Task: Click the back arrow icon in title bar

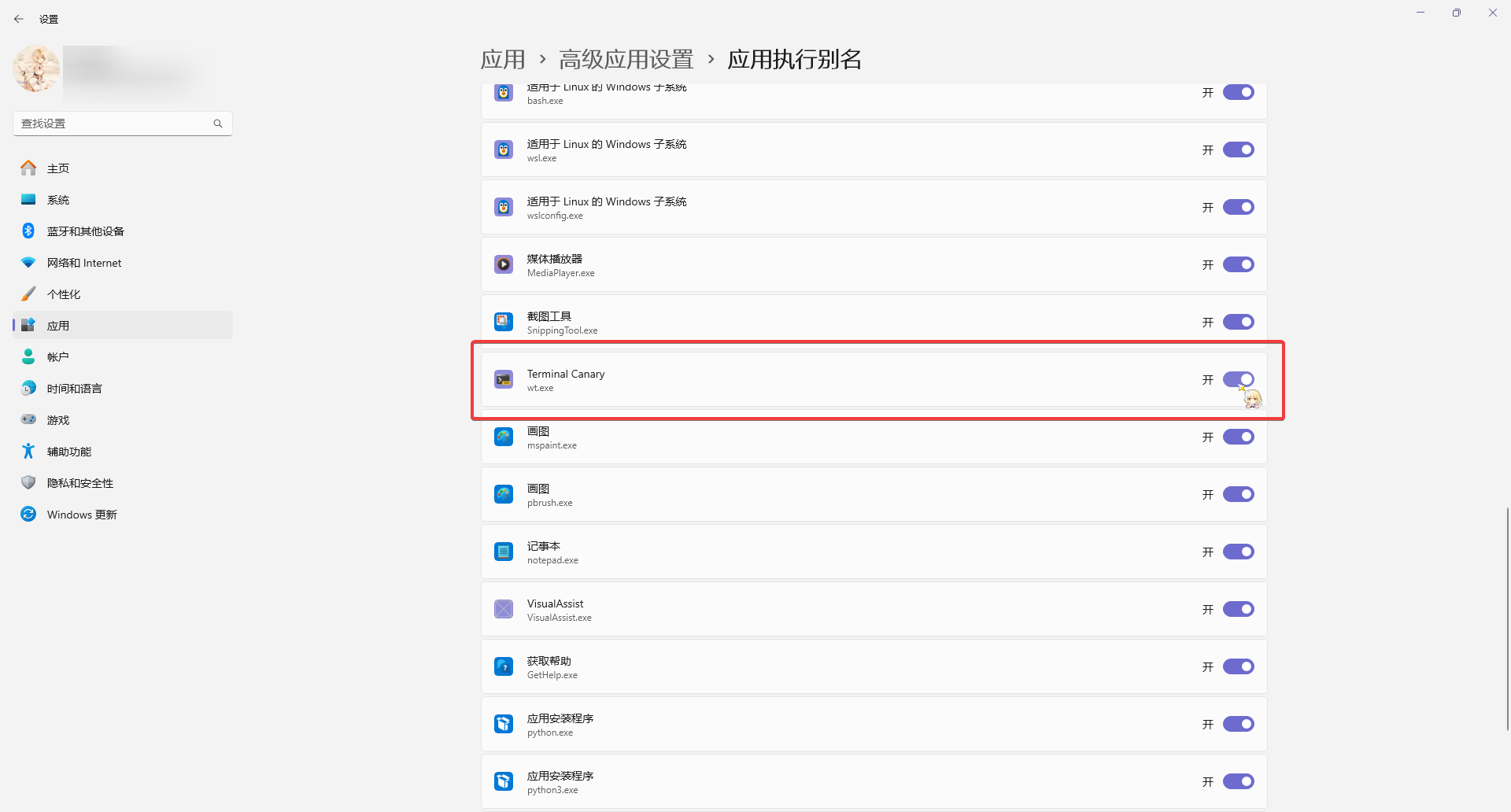Action: 19,19
